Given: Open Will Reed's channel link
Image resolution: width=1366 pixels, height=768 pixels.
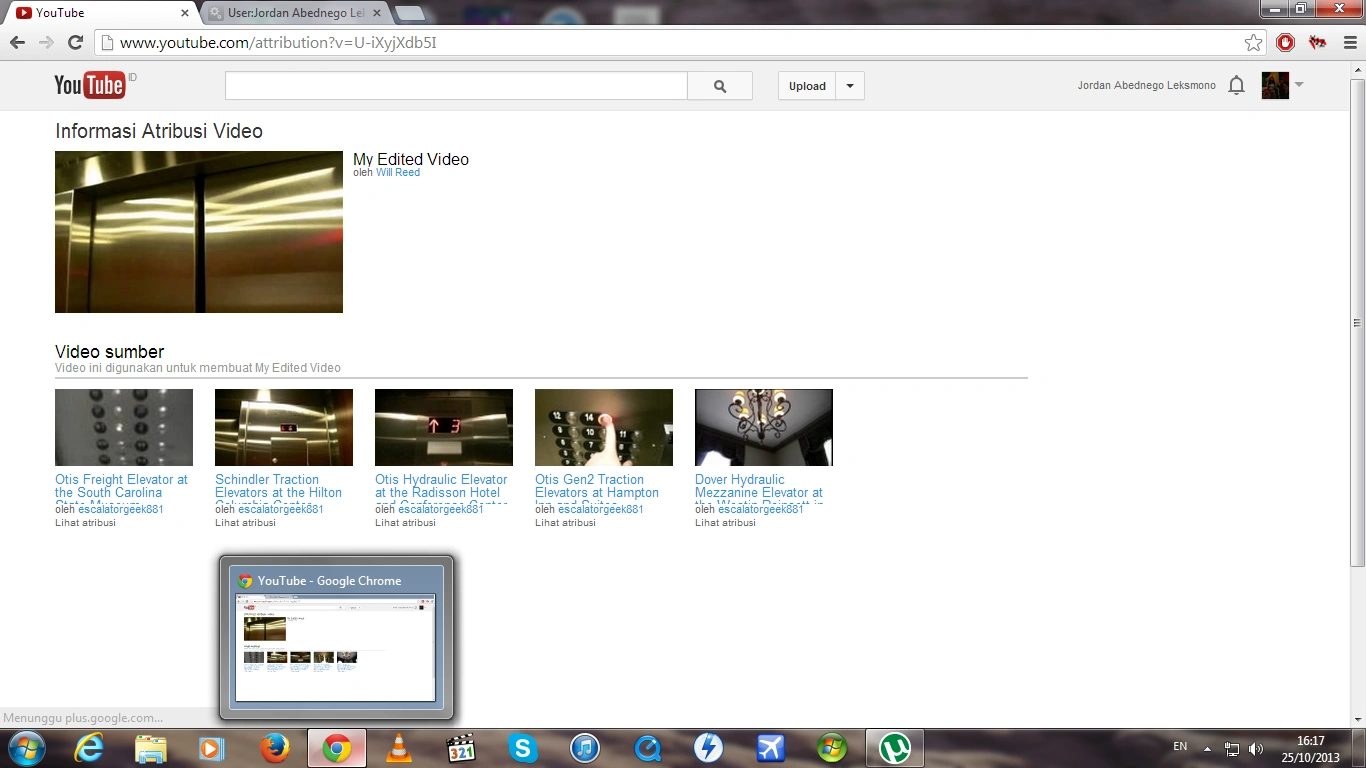Looking at the screenshot, I should 398,172.
